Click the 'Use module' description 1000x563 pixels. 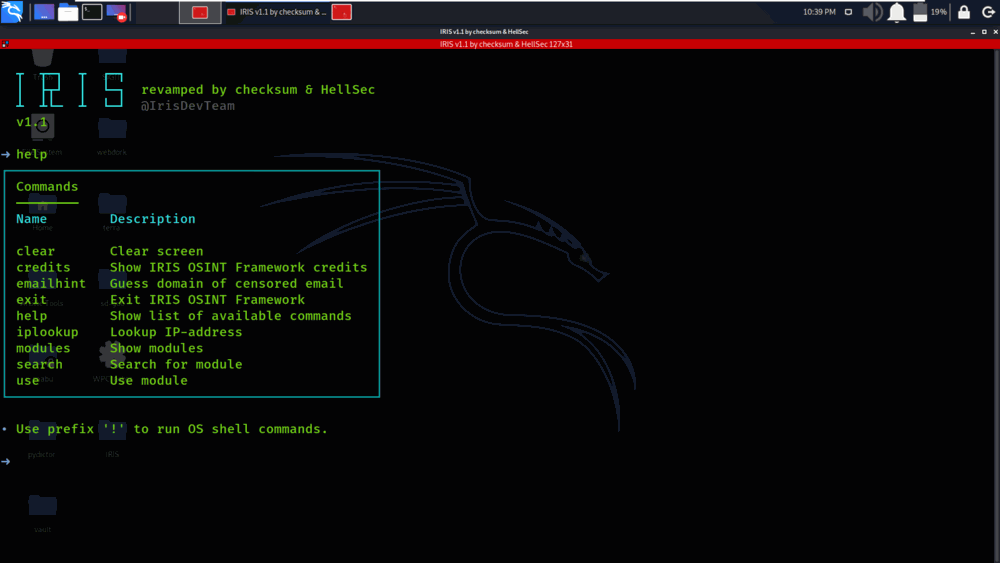[x=149, y=381]
